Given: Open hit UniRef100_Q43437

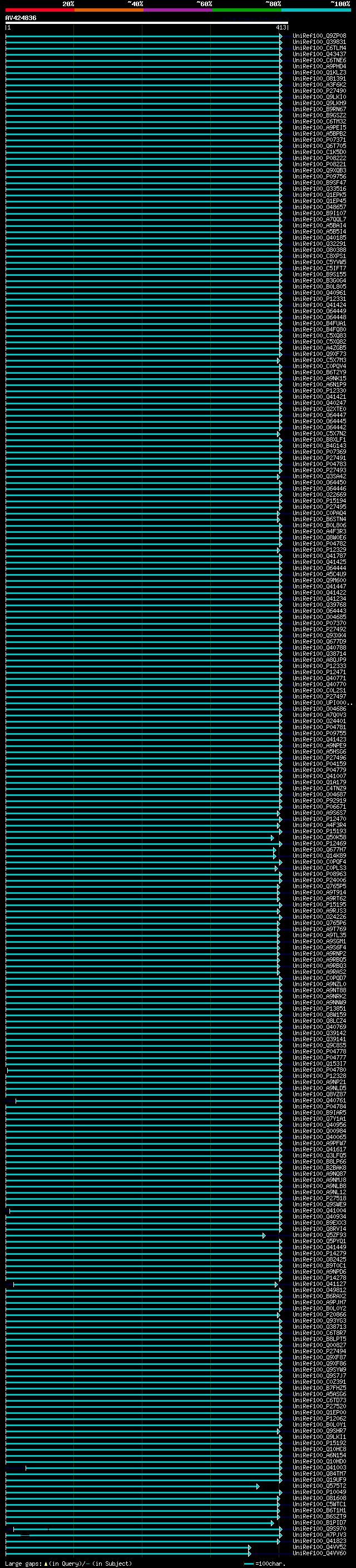Looking at the screenshot, I should coord(319,54).
